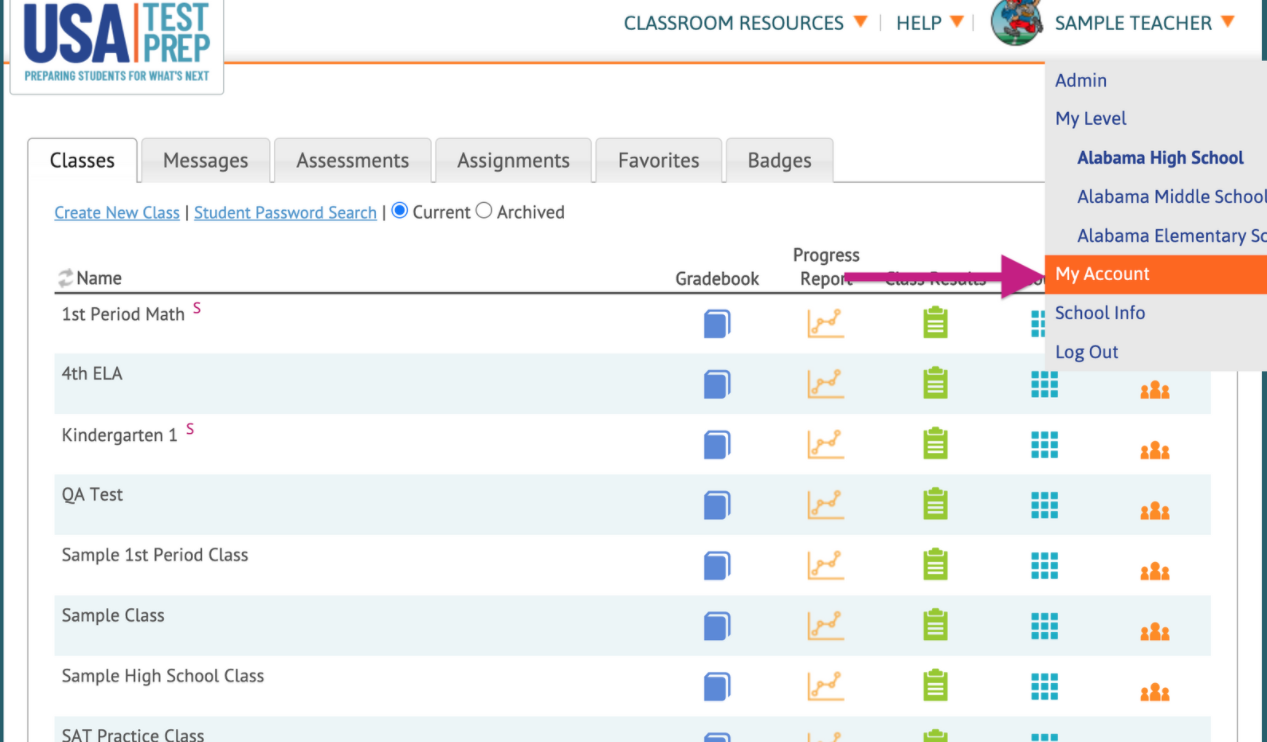View Progress Report chart icon for 4th ELA
This screenshot has width=1267, height=742.
point(826,384)
